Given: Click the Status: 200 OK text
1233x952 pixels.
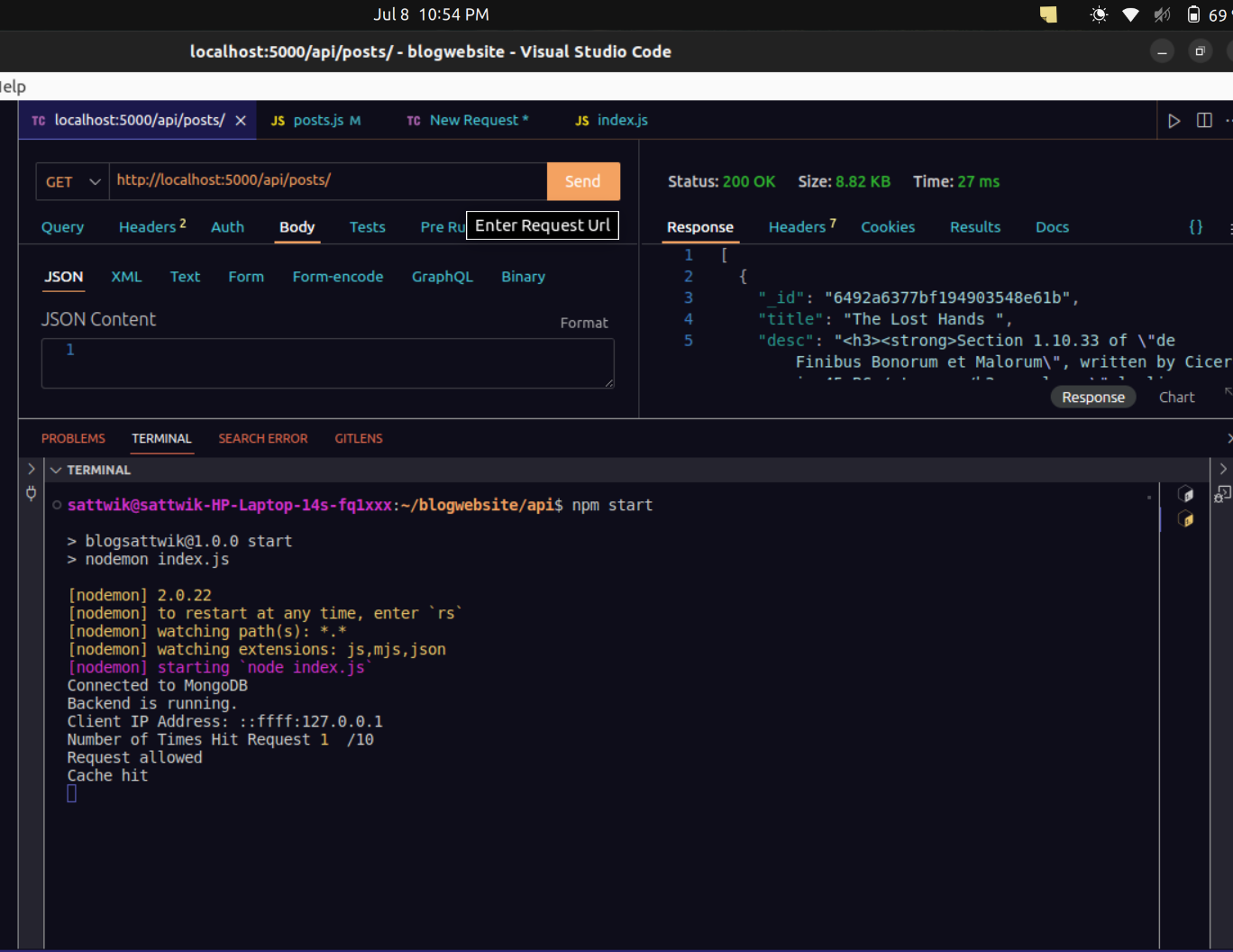Looking at the screenshot, I should (721, 182).
